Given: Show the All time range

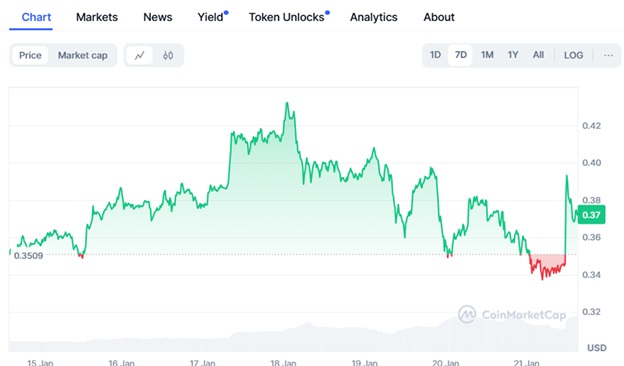Looking at the screenshot, I should 538,55.
